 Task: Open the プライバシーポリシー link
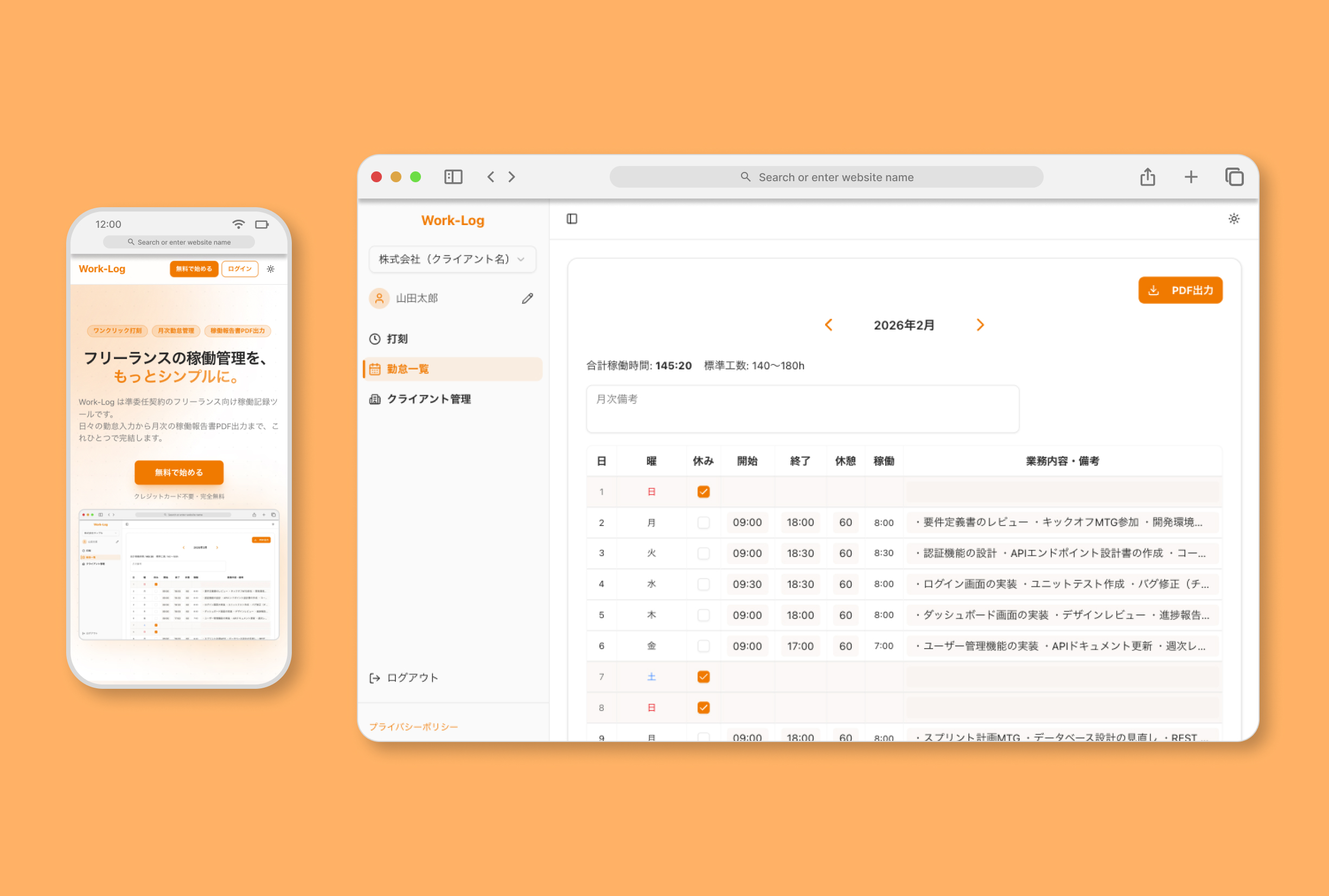[x=412, y=726]
